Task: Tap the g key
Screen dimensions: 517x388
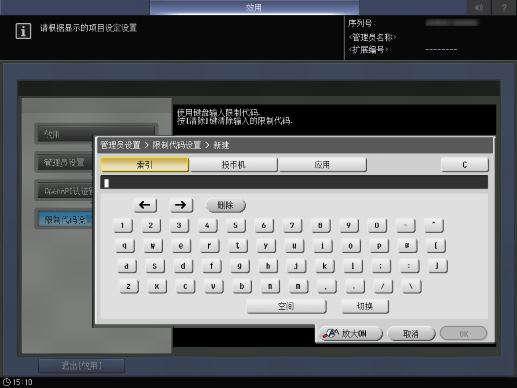Action: (240, 266)
